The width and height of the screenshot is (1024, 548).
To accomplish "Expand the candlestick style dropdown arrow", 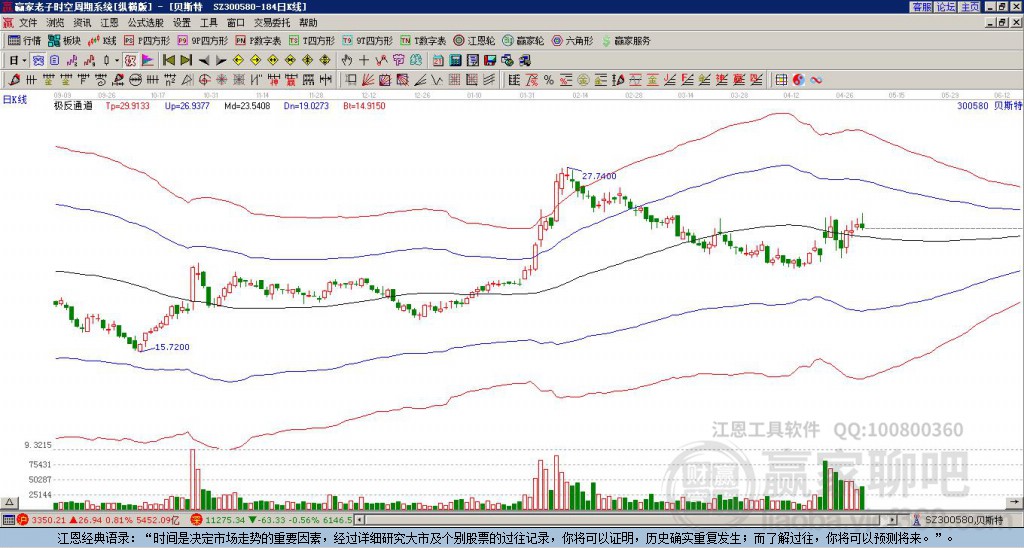I will pyautogui.click(x=117, y=60).
